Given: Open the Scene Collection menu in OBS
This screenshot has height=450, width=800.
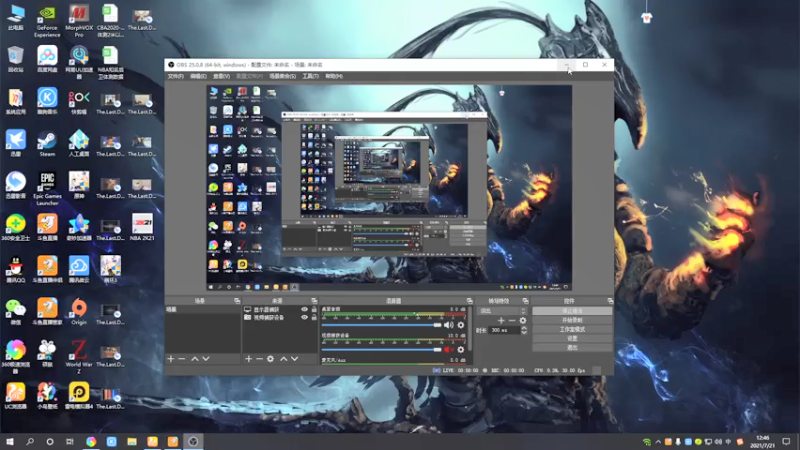Looking at the screenshot, I should point(282,76).
